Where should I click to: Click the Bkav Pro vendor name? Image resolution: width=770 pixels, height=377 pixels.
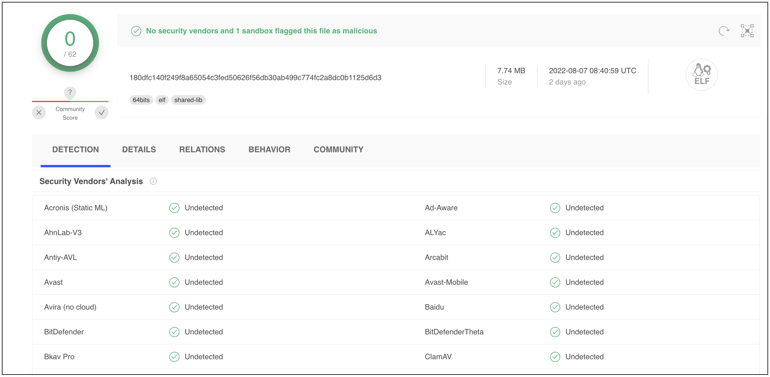coord(59,357)
